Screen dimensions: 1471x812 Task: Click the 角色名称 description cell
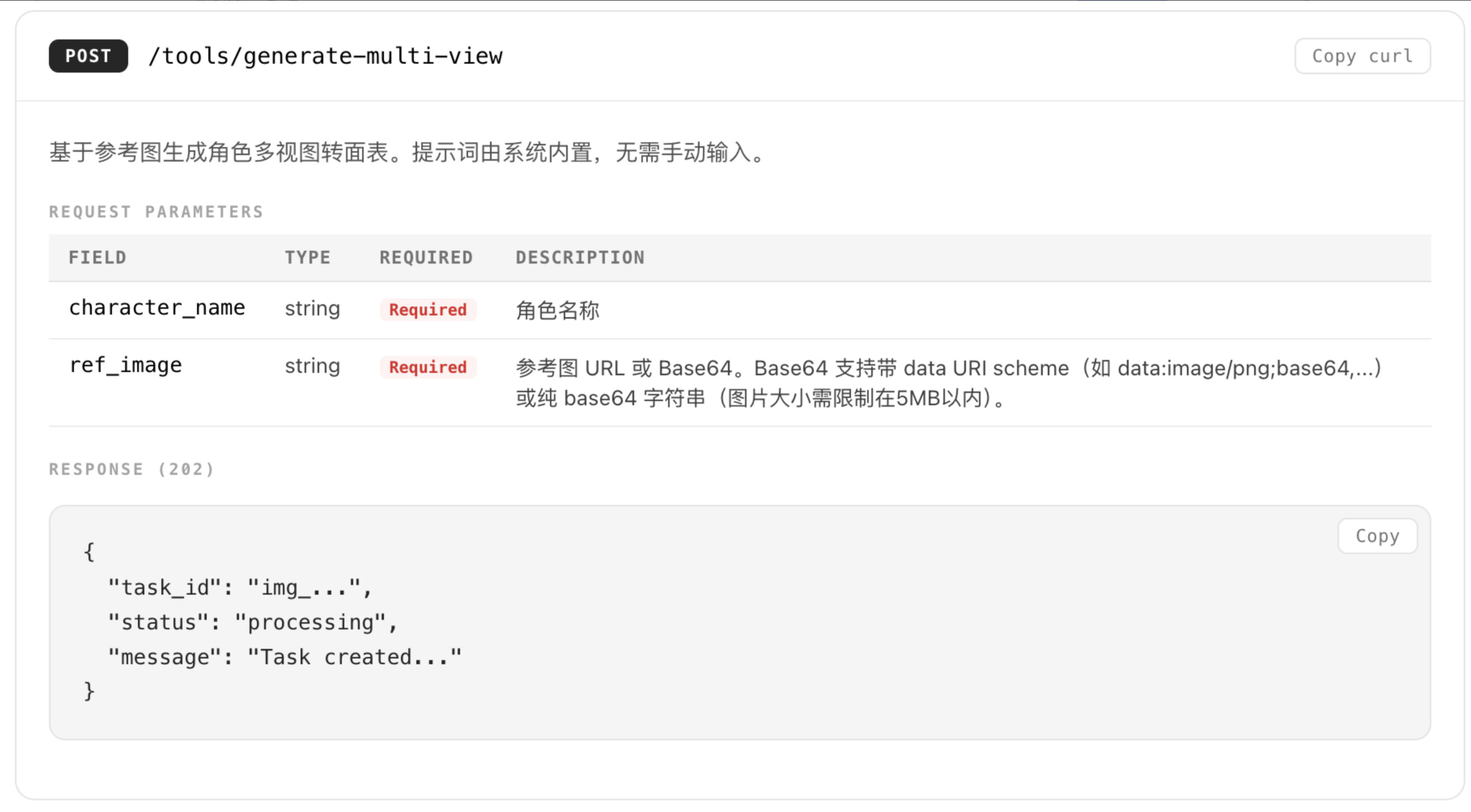pos(557,310)
